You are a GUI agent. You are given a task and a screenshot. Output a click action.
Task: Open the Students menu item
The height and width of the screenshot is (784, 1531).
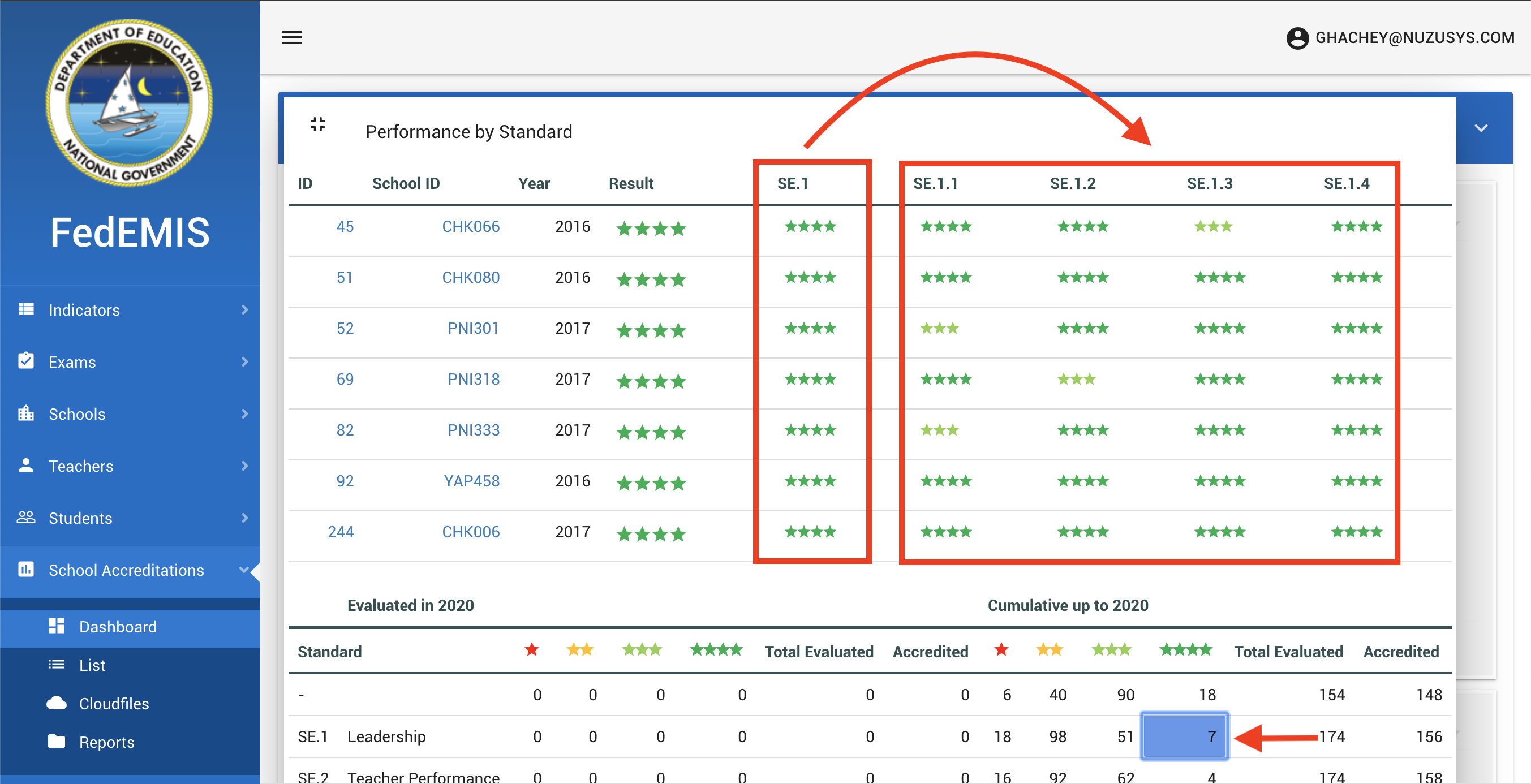click(x=130, y=518)
